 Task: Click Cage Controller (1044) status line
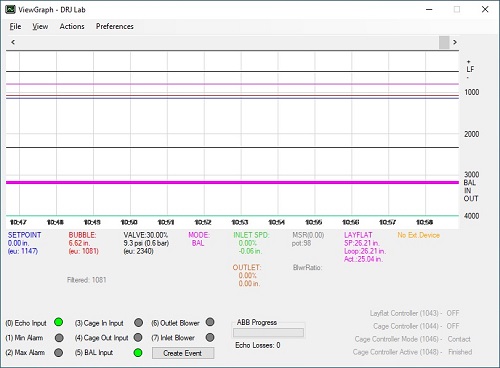[416, 326]
